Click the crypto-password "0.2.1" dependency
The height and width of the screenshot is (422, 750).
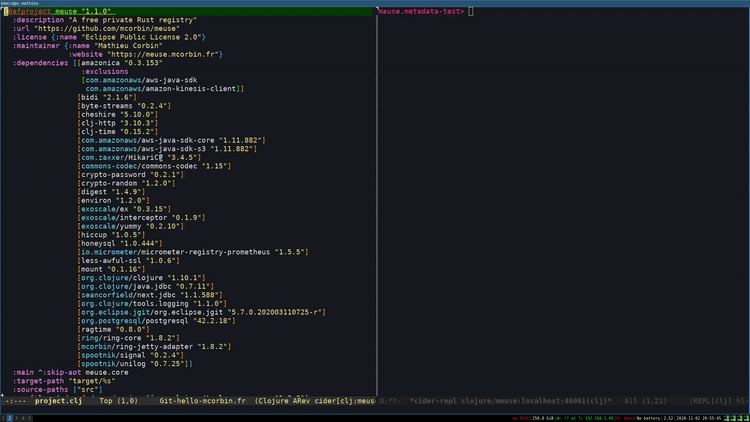point(130,175)
